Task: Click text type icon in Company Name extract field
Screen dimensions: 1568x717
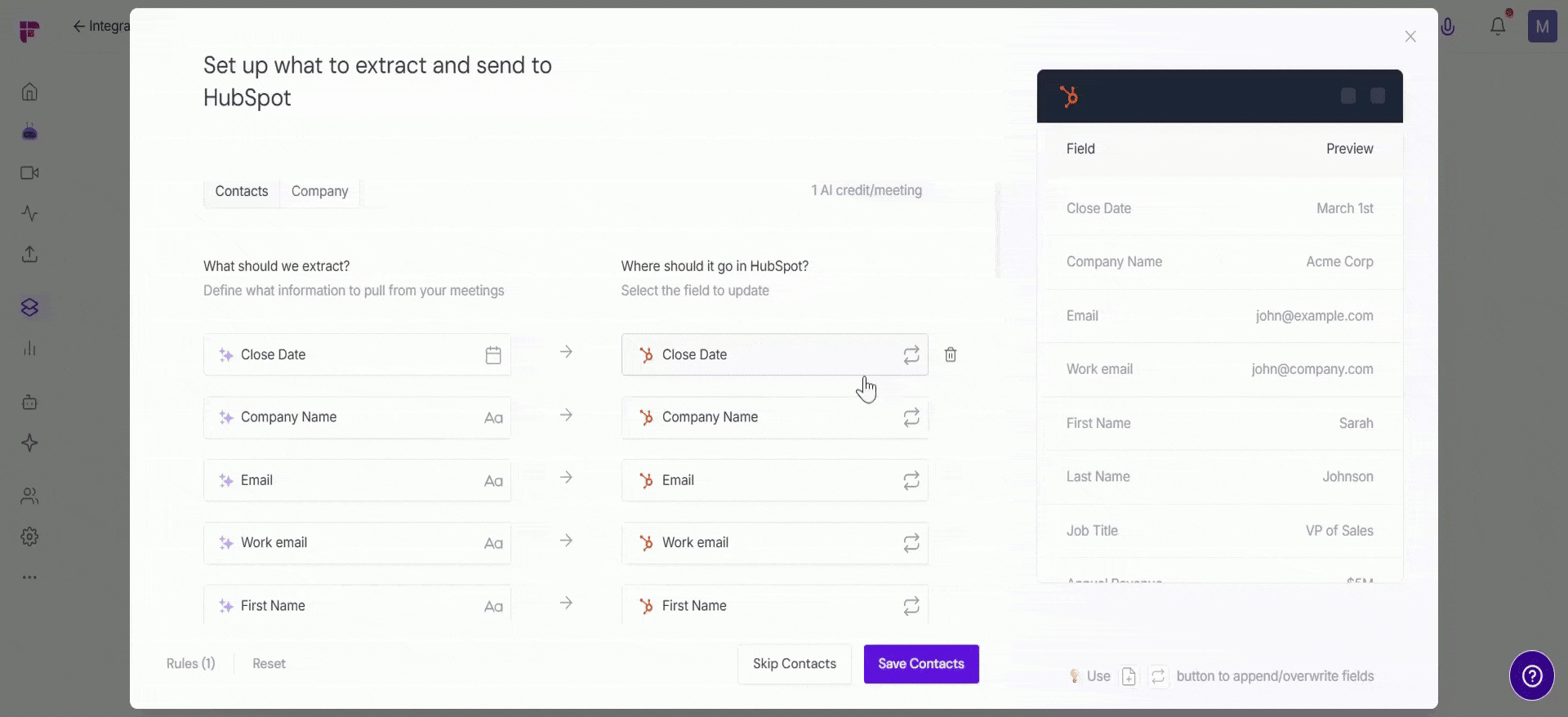Action: pyautogui.click(x=493, y=418)
